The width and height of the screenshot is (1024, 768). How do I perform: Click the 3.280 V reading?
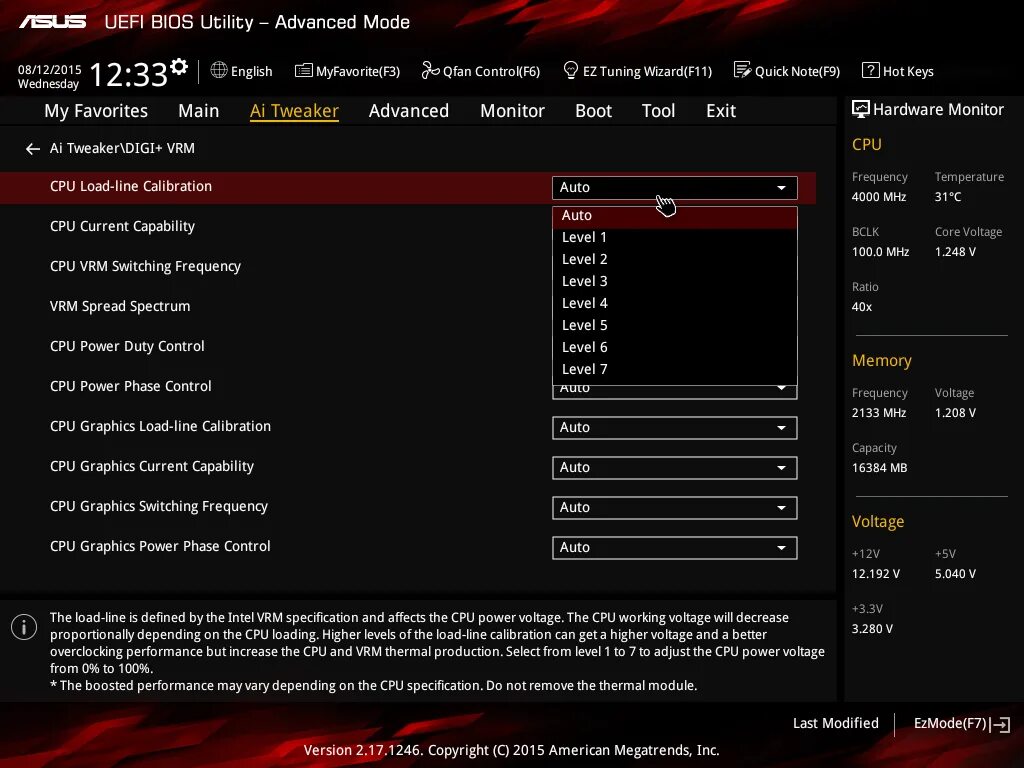coord(872,629)
